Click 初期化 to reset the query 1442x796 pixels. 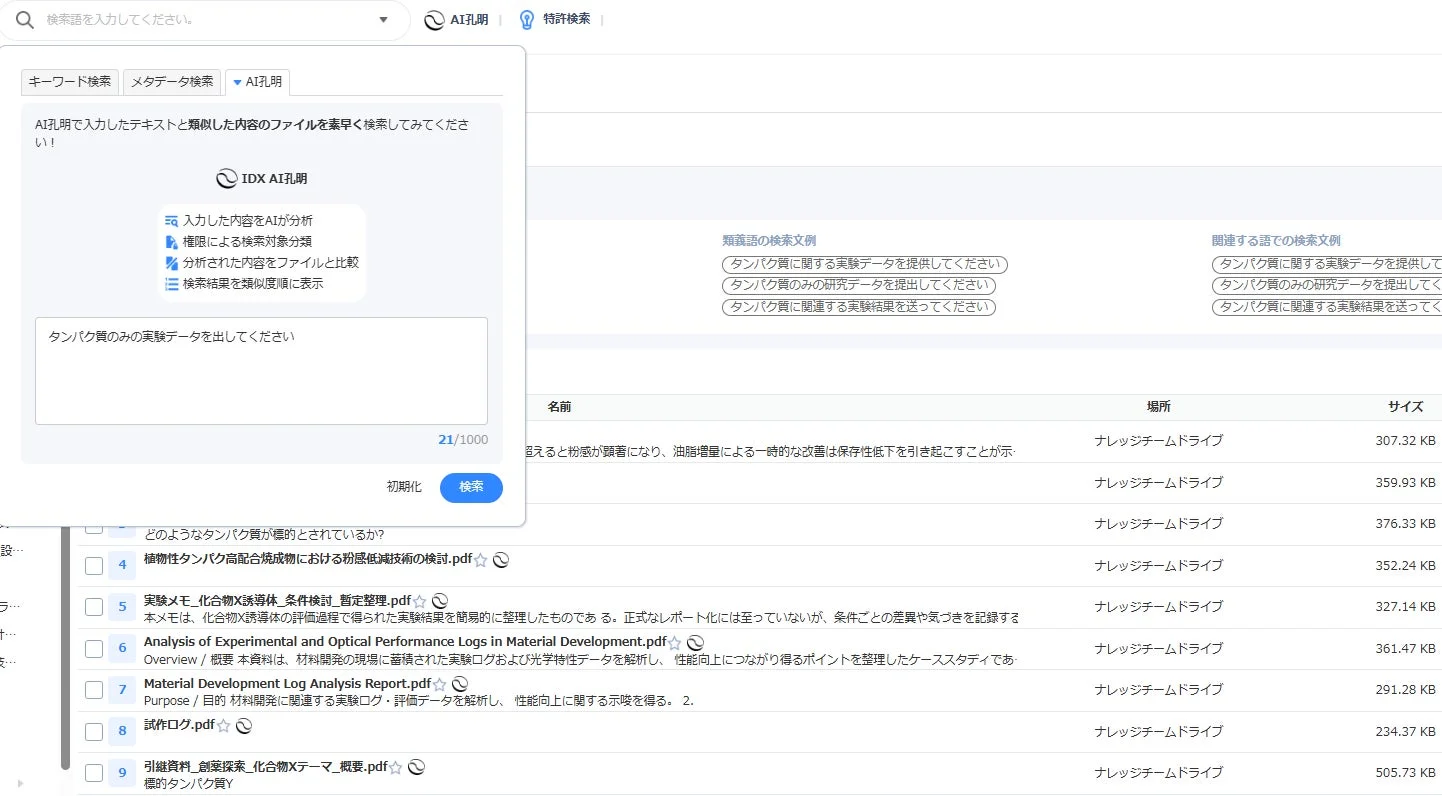404,487
